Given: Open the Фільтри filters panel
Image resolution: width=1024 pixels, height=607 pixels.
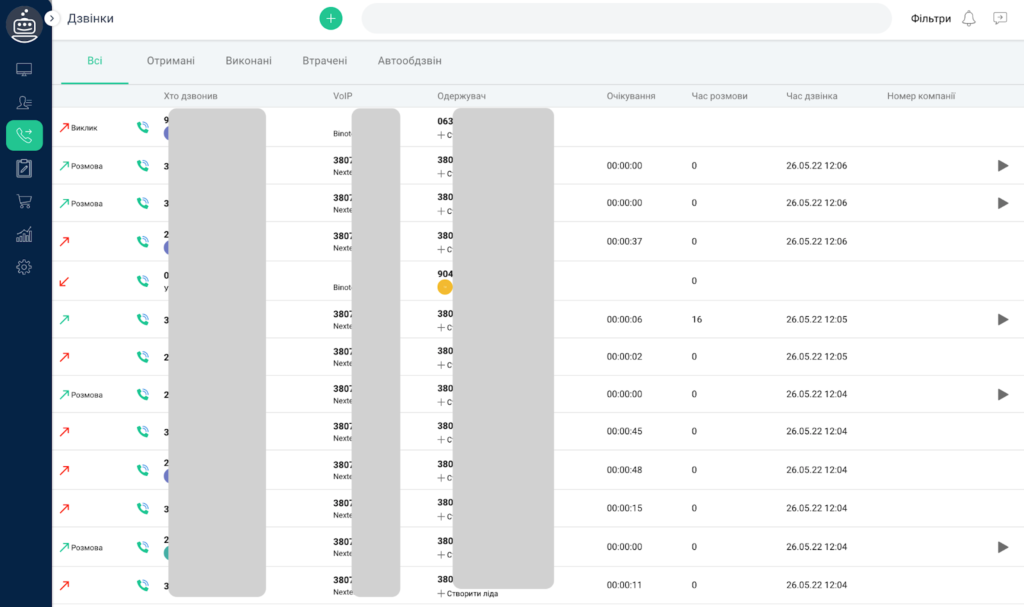Looking at the screenshot, I should click(x=930, y=18).
